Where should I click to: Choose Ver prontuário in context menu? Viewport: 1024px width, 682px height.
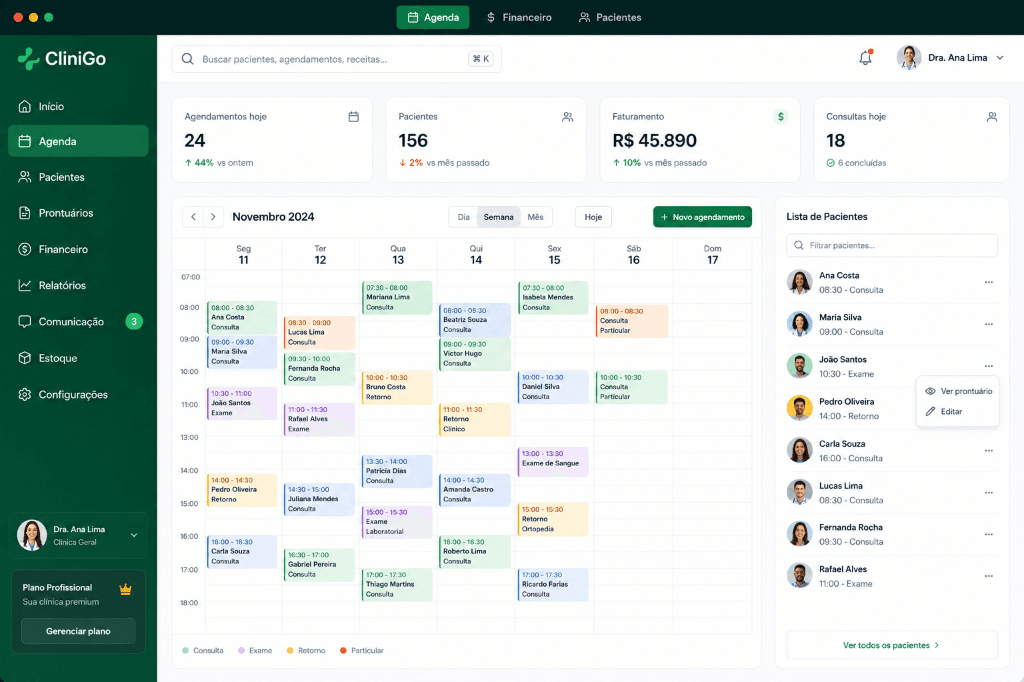click(958, 391)
